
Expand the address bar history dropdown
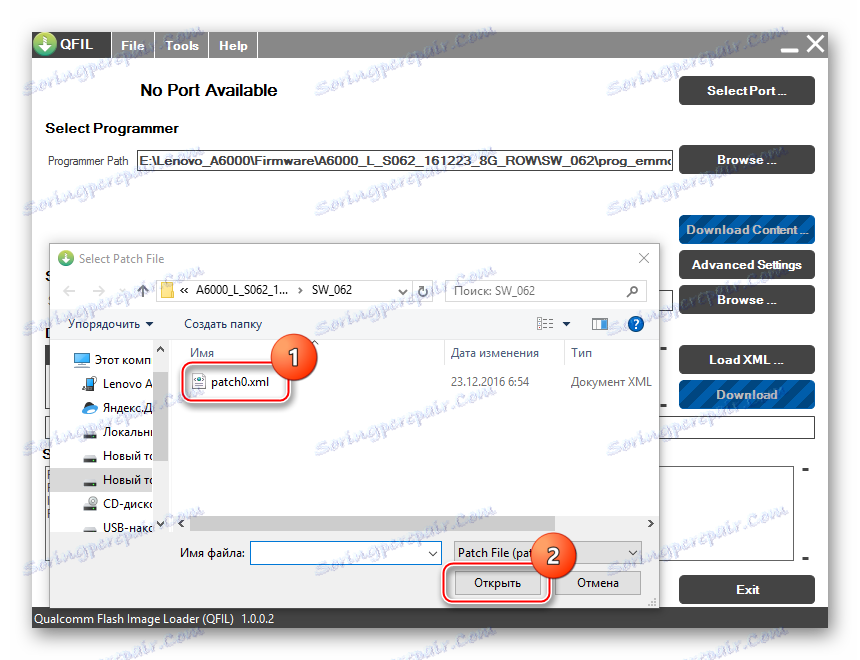click(403, 291)
